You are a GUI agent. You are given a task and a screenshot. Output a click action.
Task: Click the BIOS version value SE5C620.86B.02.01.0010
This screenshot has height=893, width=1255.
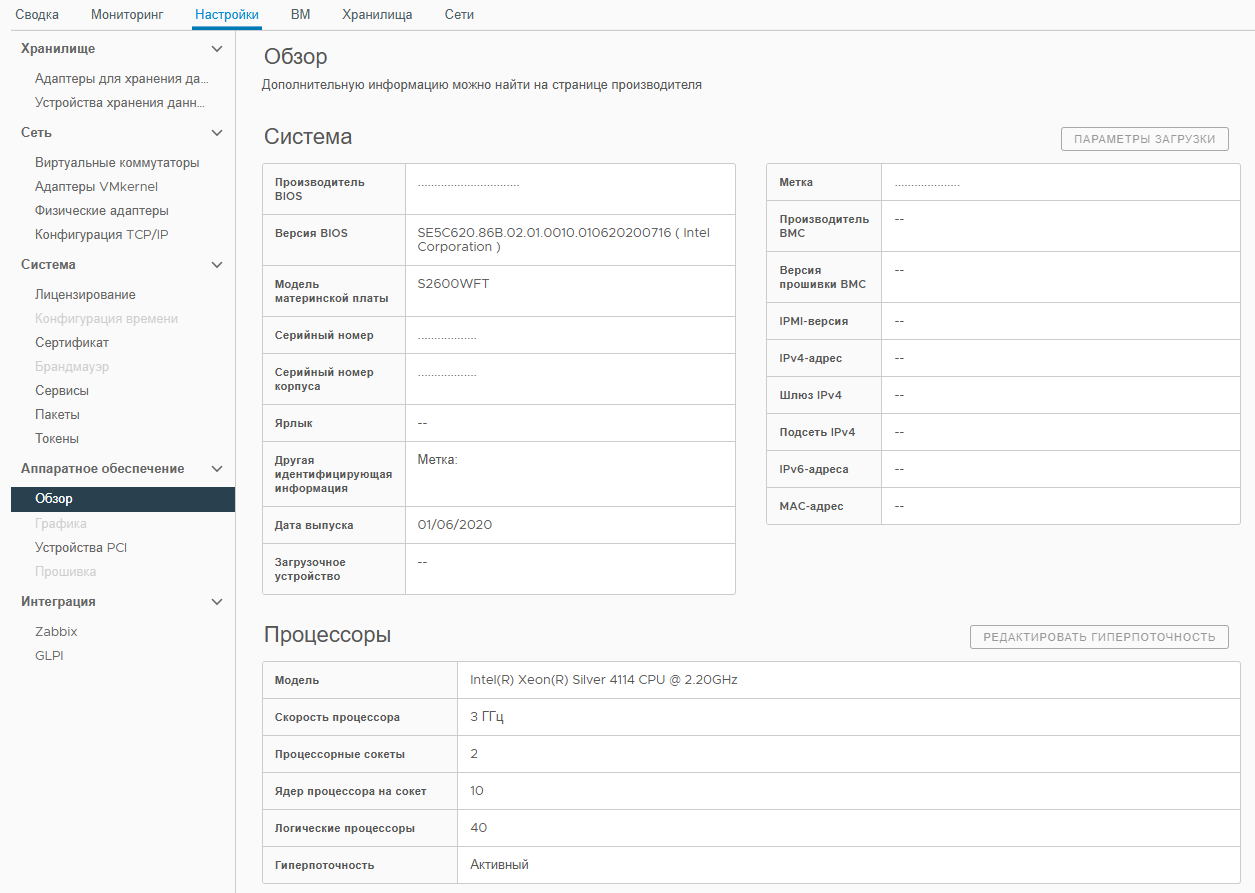coord(564,240)
